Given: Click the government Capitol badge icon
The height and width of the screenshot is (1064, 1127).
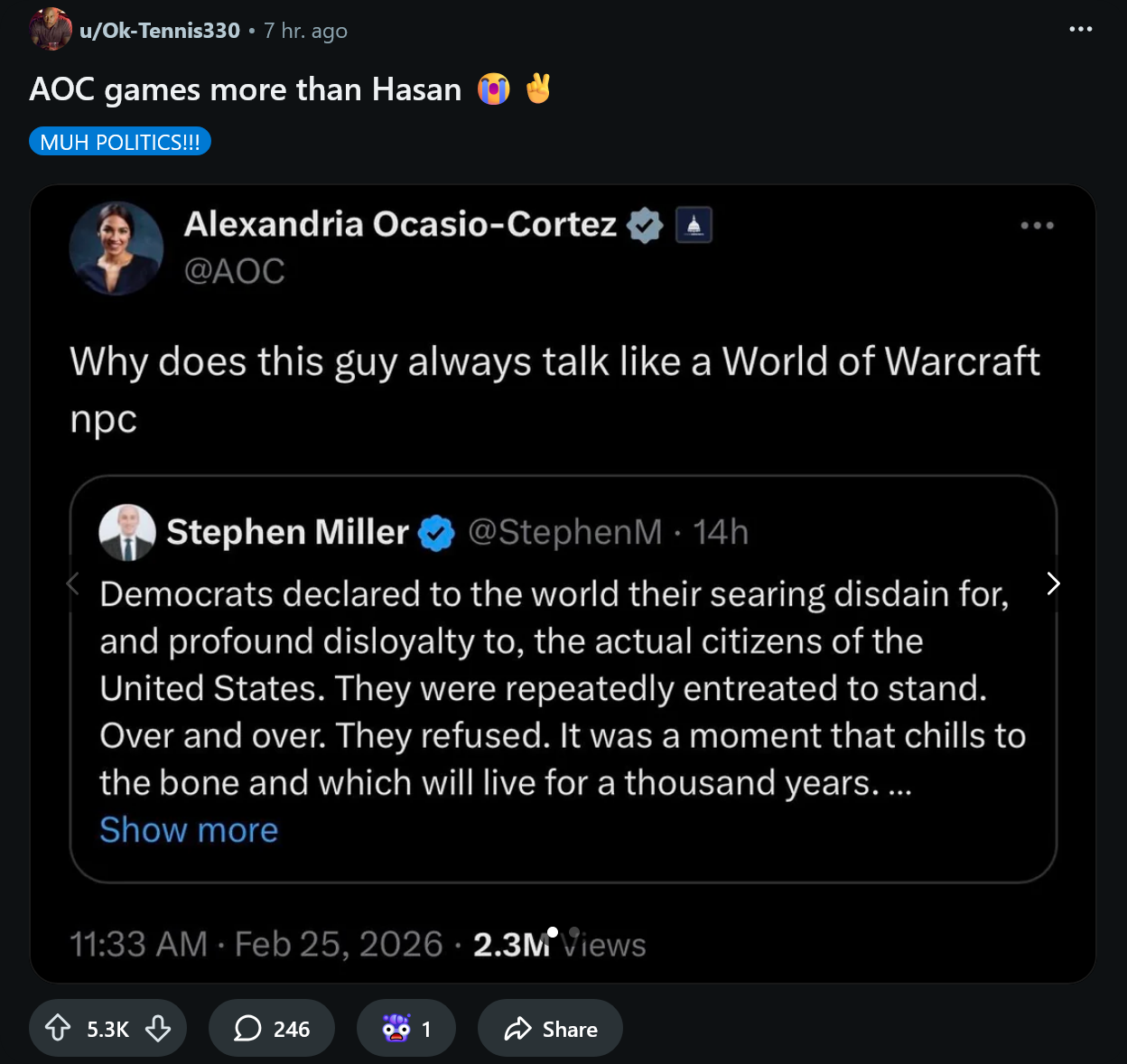Looking at the screenshot, I should [x=694, y=225].
